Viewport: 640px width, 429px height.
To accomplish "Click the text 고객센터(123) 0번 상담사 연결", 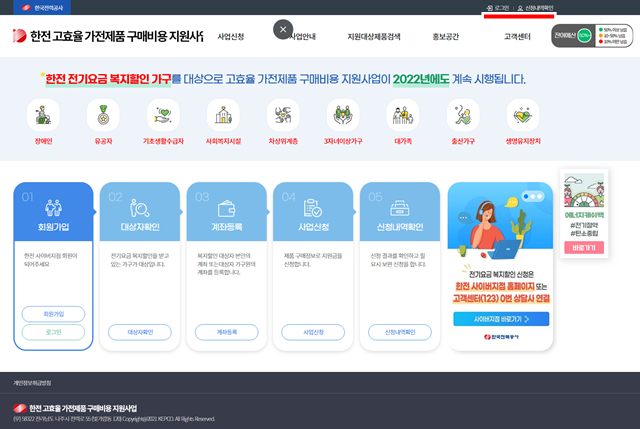I will [x=501, y=298].
